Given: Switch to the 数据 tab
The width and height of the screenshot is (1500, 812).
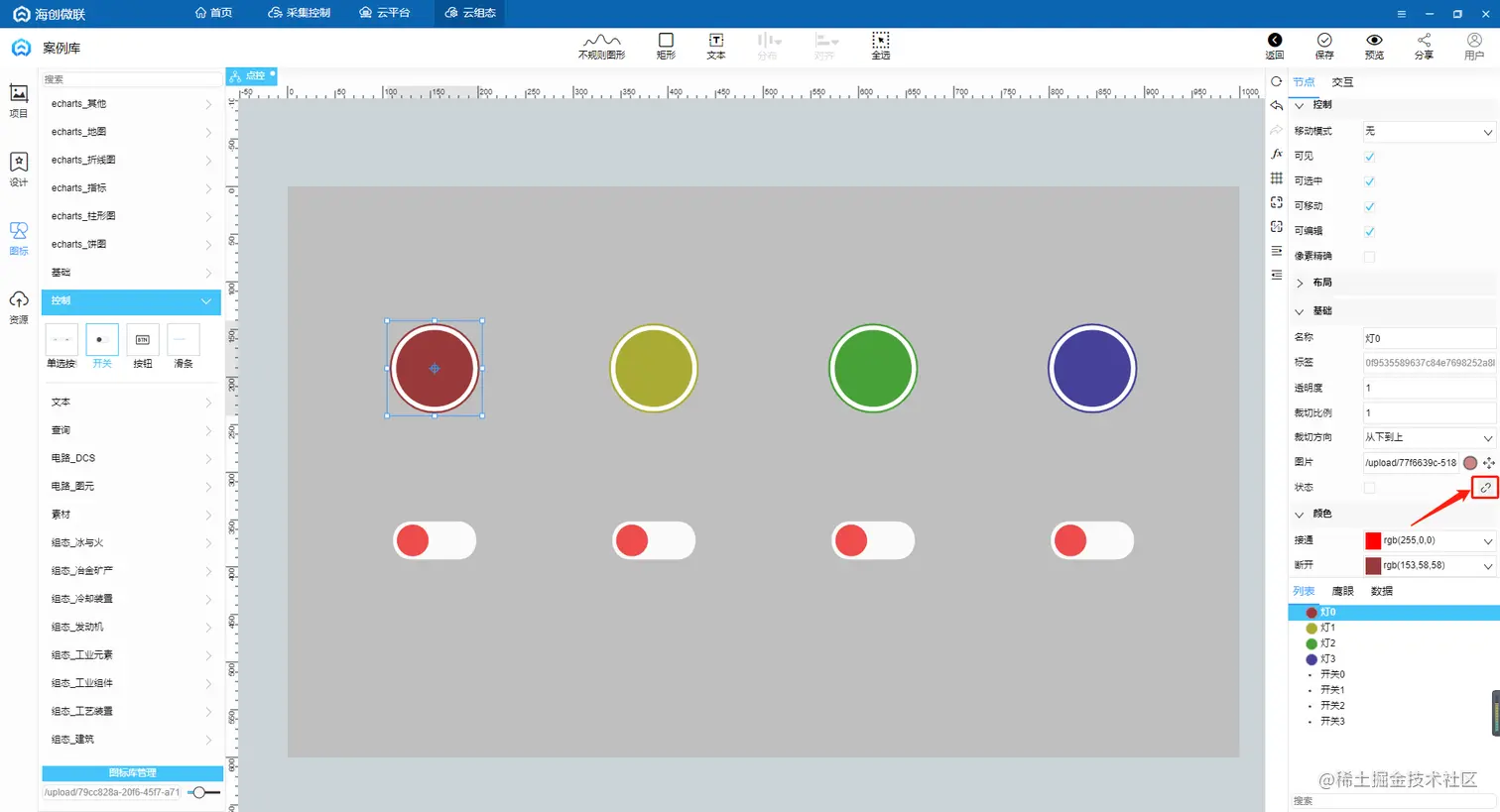Looking at the screenshot, I should pyautogui.click(x=1382, y=591).
